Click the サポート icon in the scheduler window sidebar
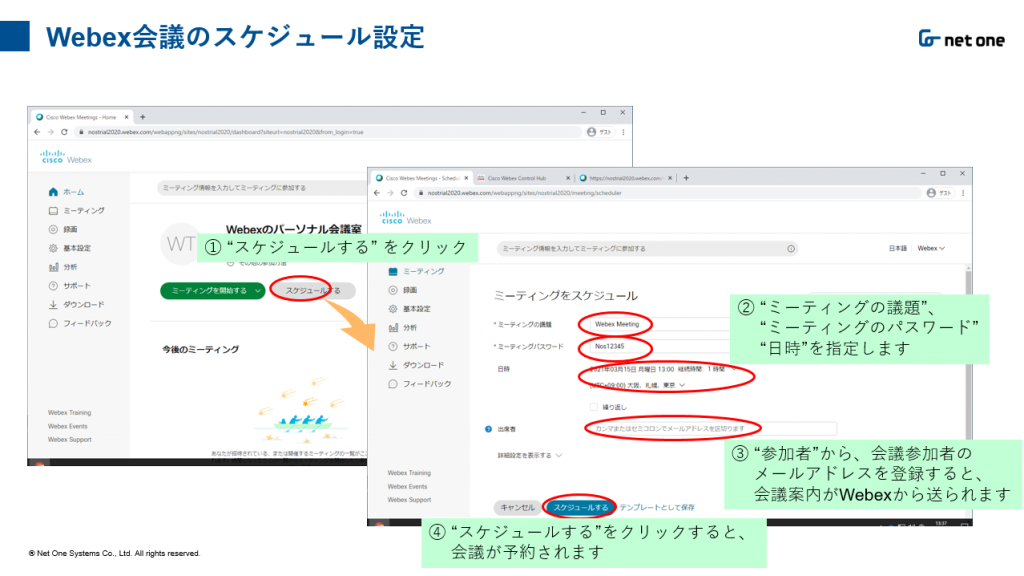 [393, 347]
